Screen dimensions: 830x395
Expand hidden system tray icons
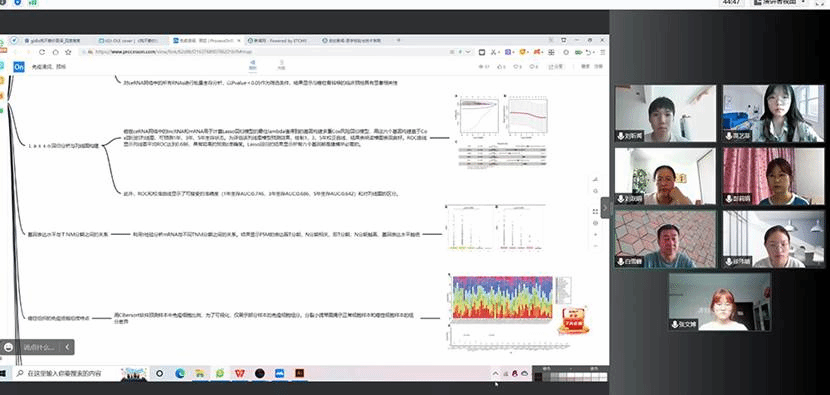tap(495, 373)
